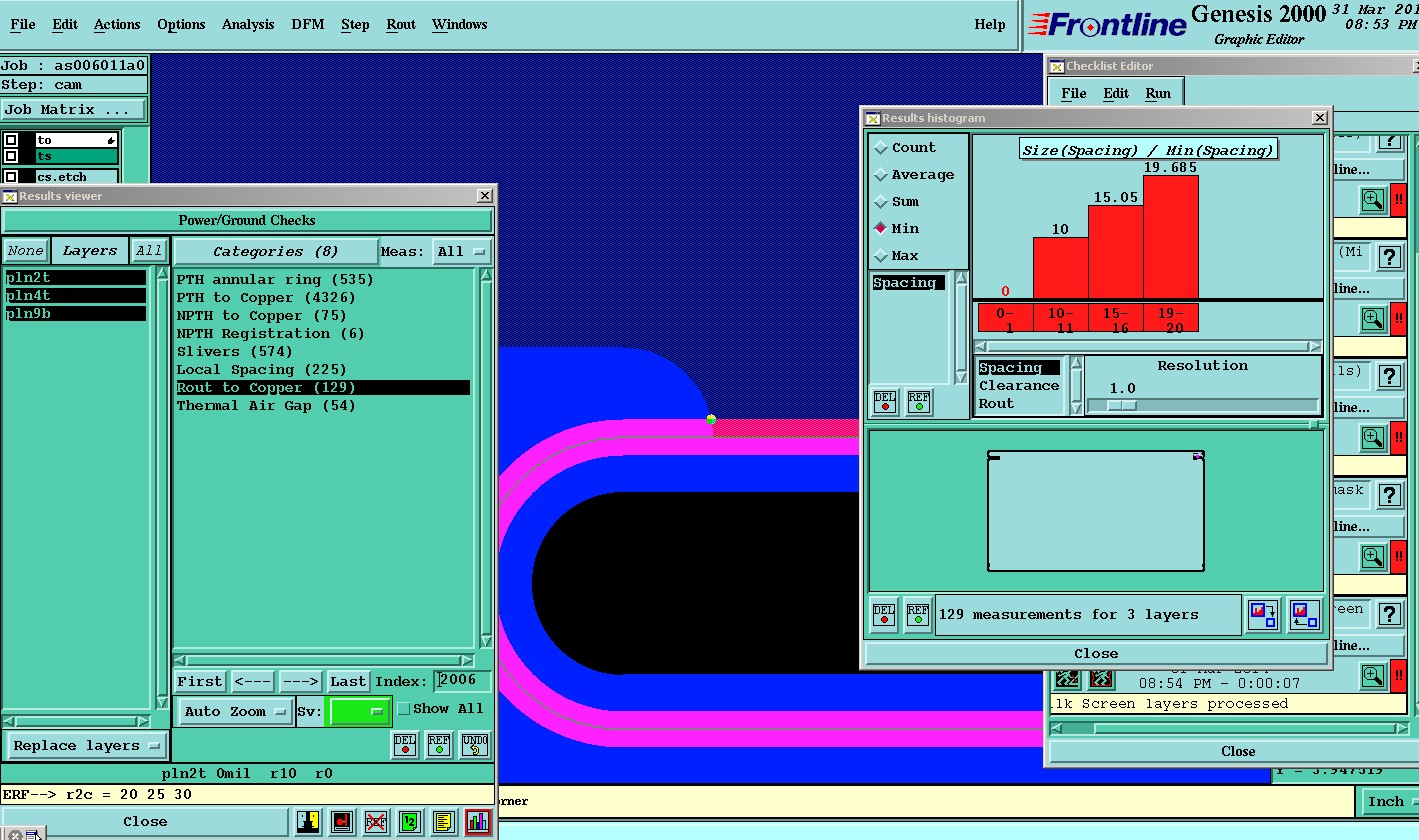The height and width of the screenshot is (840, 1419).
Task: Select the Average radio option
Action: (x=914, y=175)
